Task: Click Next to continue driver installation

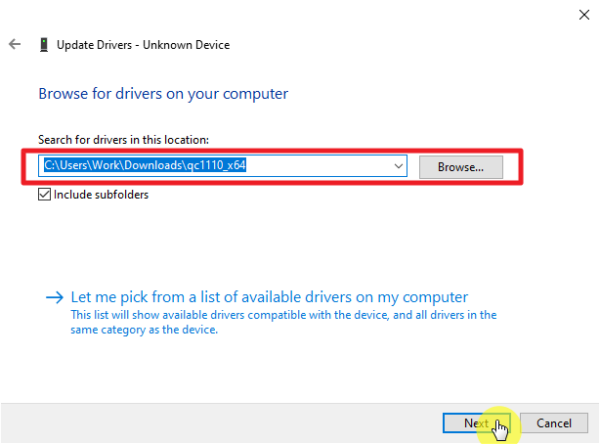Action: tap(476, 423)
